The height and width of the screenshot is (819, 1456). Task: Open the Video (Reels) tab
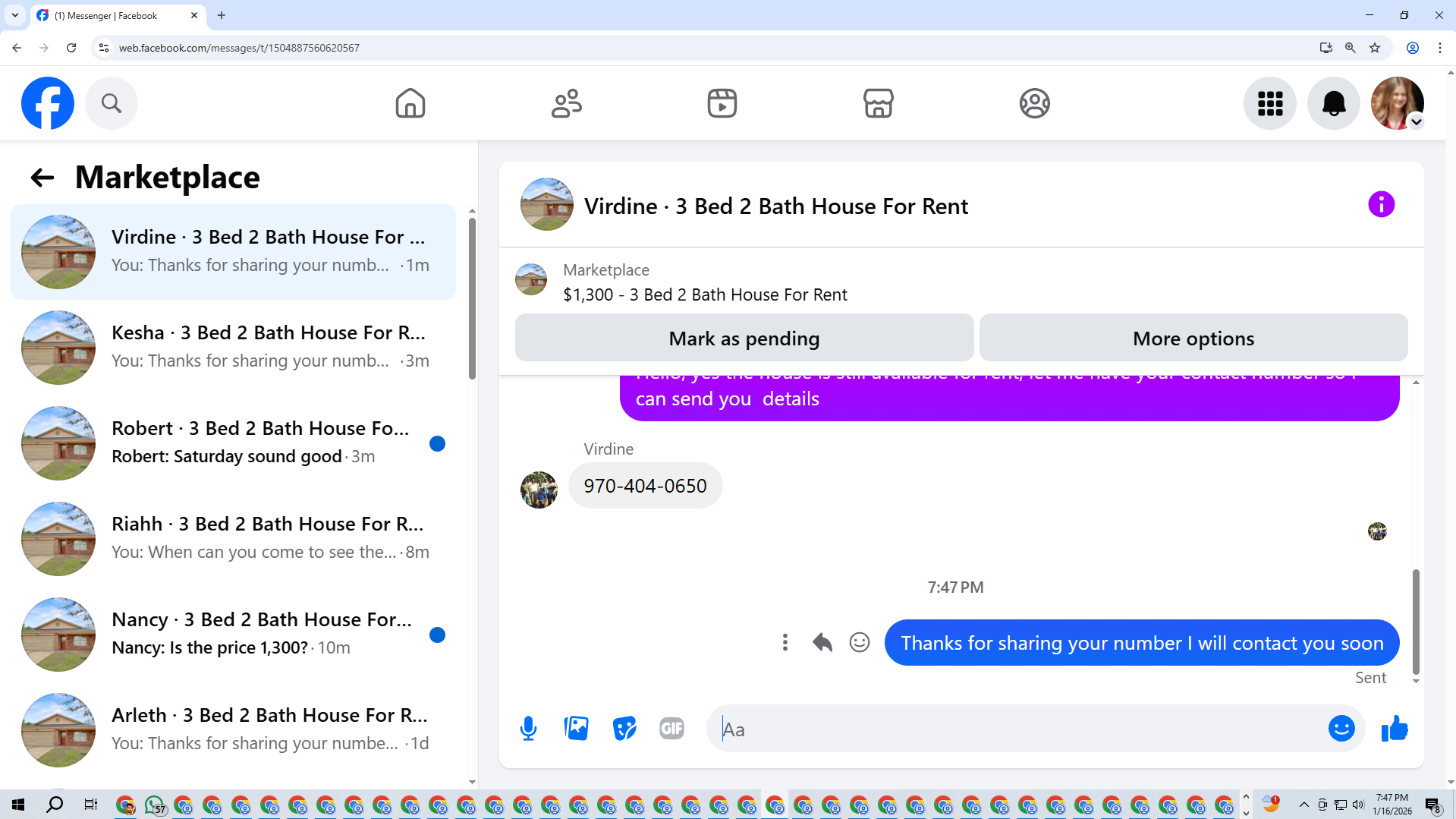(x=722, y=103)
